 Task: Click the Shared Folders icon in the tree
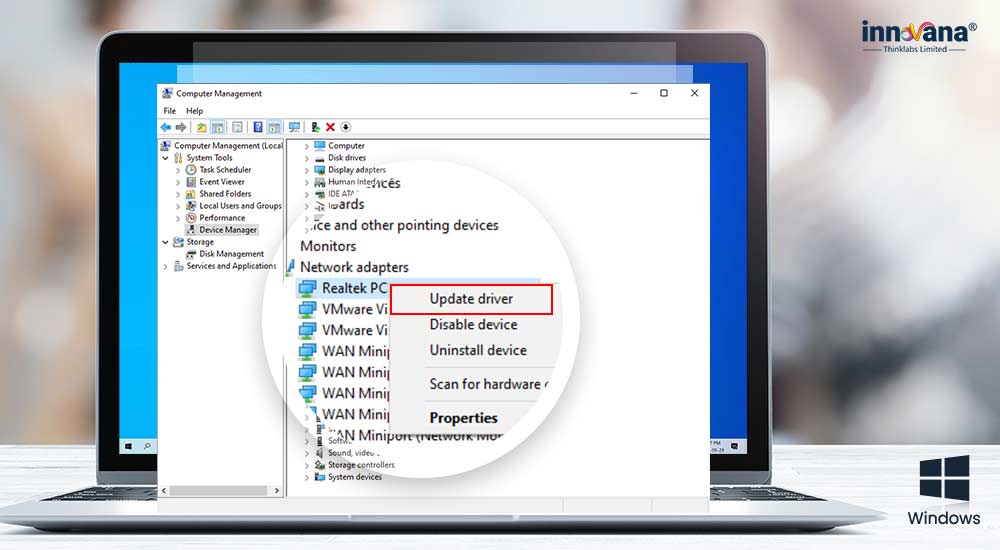pyautogui.click(x=191, y=194)
